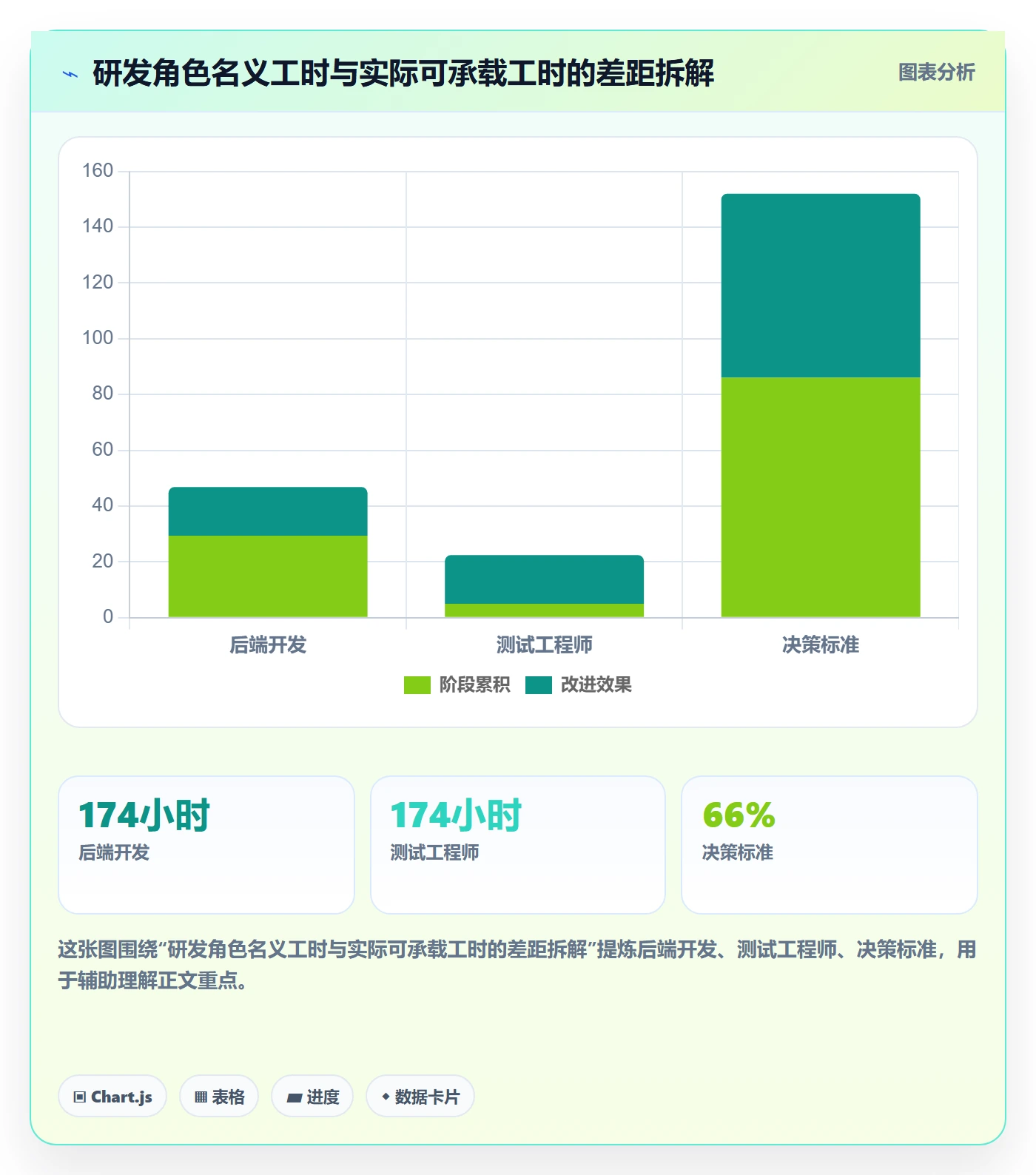Open the 174小时 后端开发 data card
This screenshot has width=1036, height=1175.
[x=206, y=845]
